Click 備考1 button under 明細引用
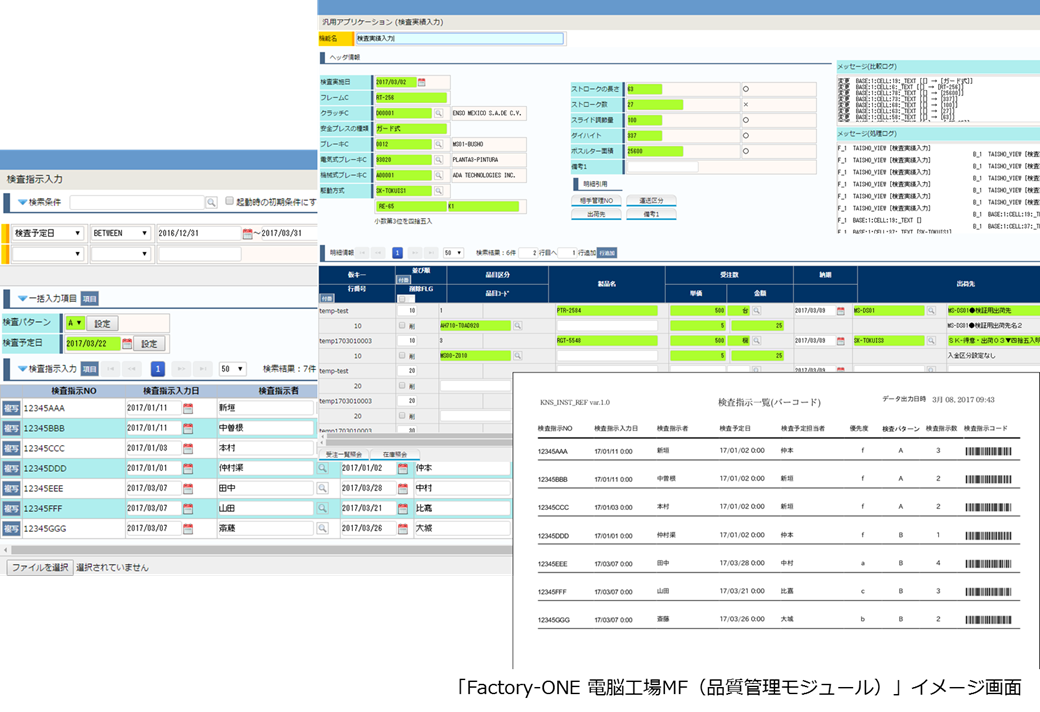Screen dimensions: 1040x712 pos(651,214)
